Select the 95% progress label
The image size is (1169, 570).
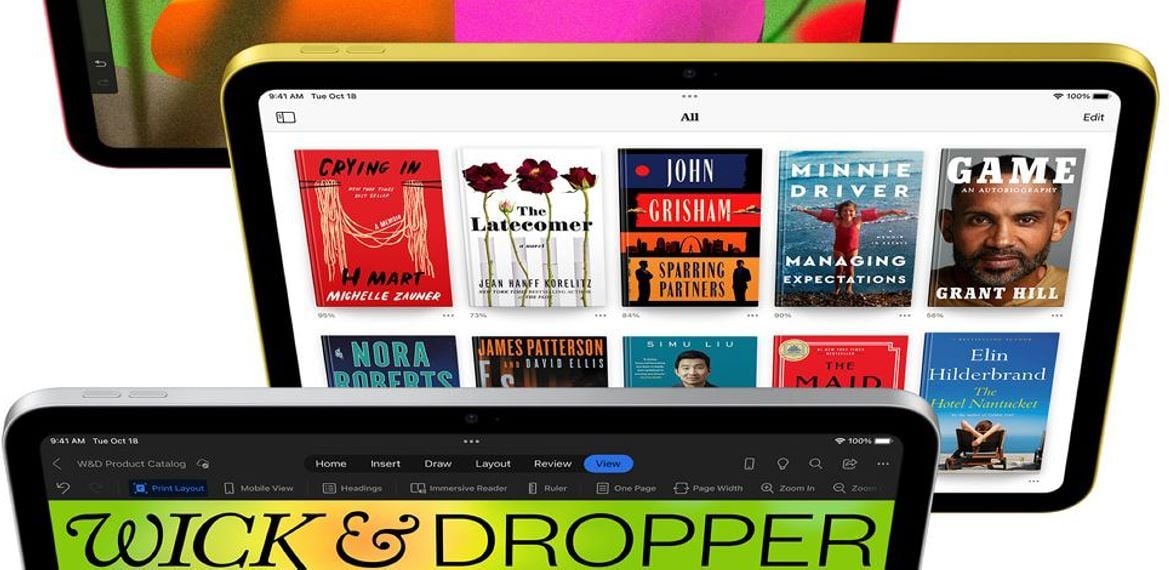pyautogui.click(x=326, y=315)
